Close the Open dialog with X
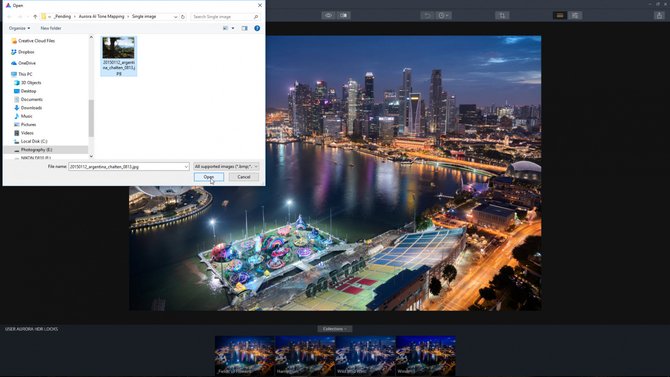The width and height of the screenshot is (670, 377). pyautogui.click(x=260, y=5)
